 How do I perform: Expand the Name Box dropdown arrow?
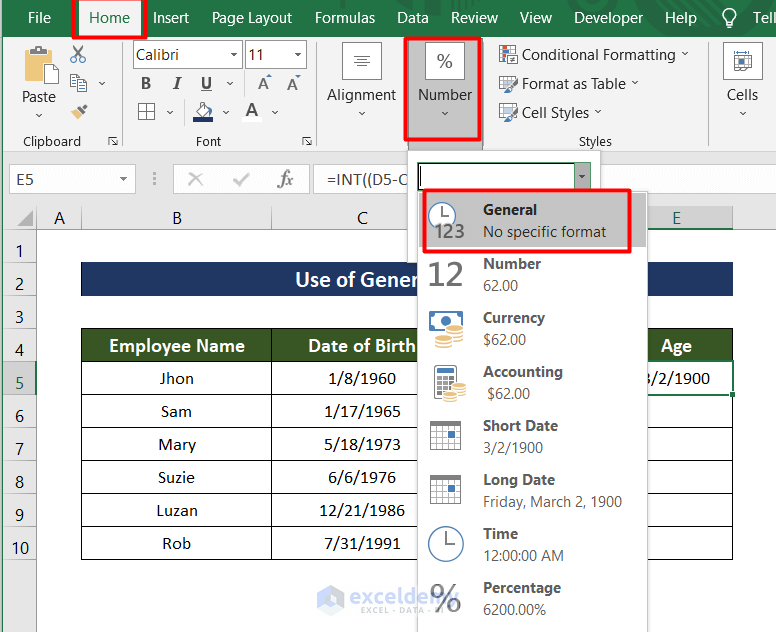[124, 180]
